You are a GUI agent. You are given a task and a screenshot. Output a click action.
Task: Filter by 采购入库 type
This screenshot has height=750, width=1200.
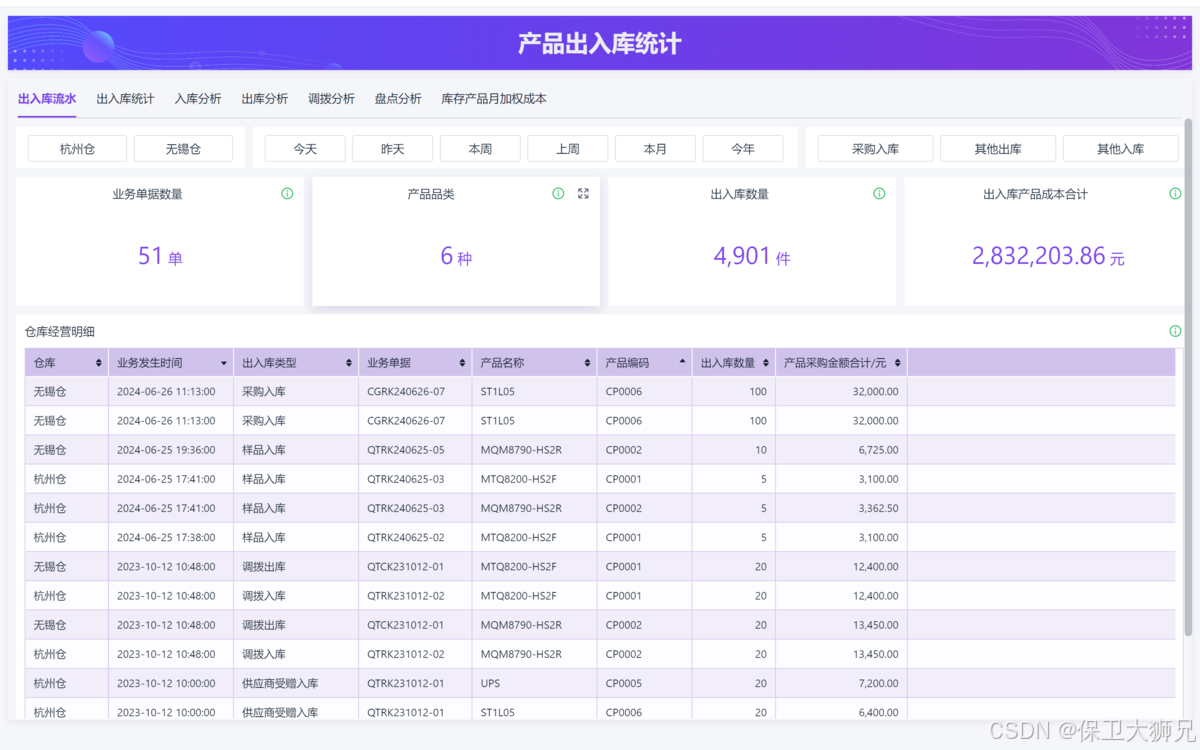click(875, 149)
